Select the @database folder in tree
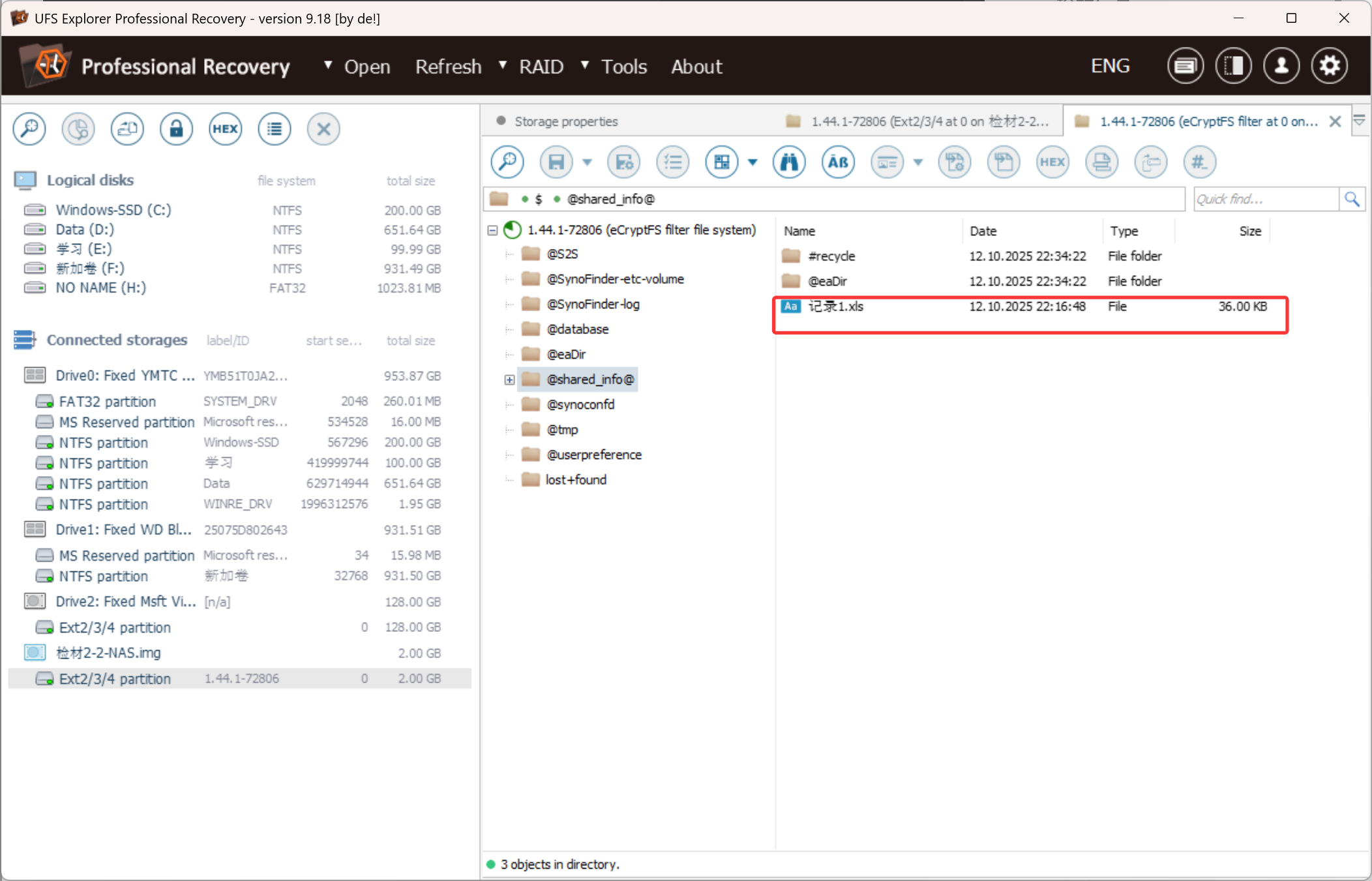The image size is (1372, 881). pyautogui.click(x=577, y=329)
